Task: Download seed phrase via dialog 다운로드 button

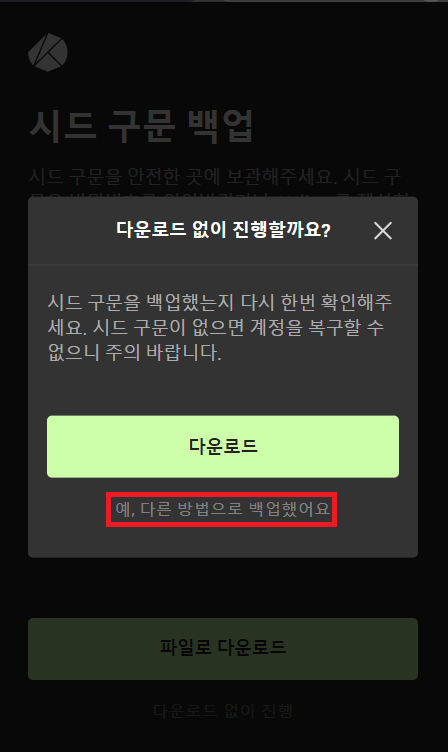Action: tap(223, 446)
